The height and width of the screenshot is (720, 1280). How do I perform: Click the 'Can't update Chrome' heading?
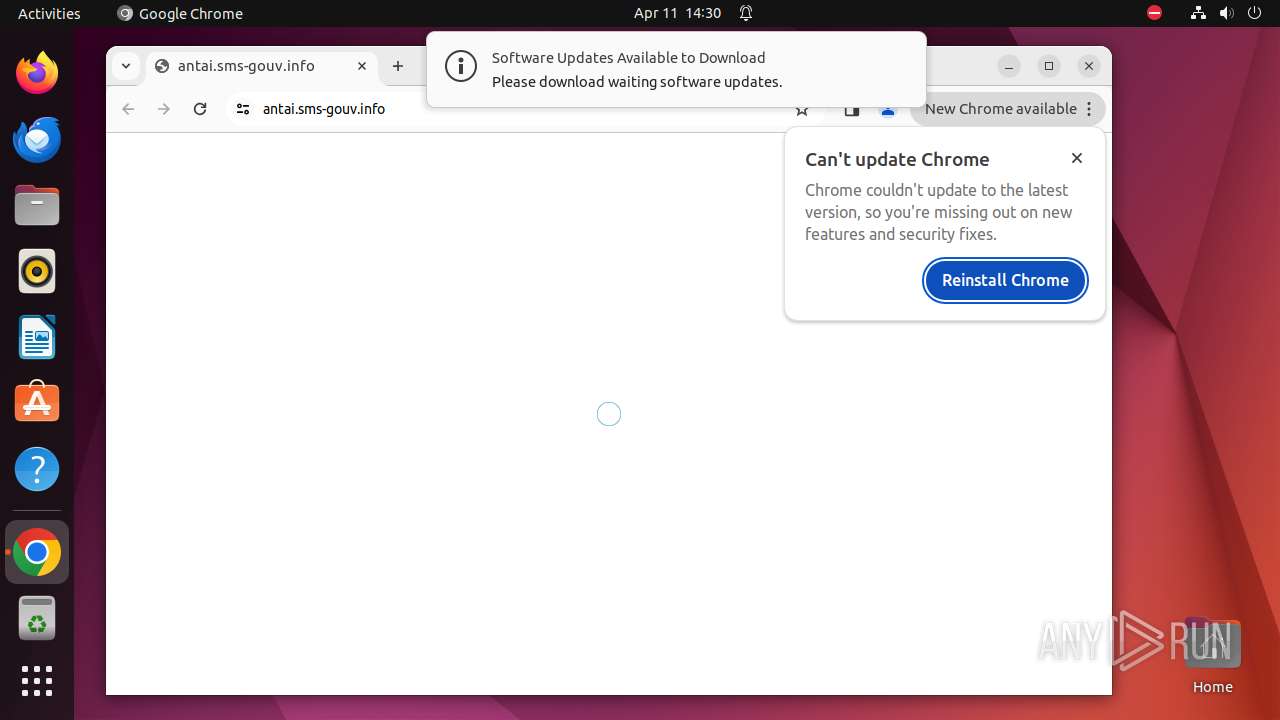click(897, 159)
